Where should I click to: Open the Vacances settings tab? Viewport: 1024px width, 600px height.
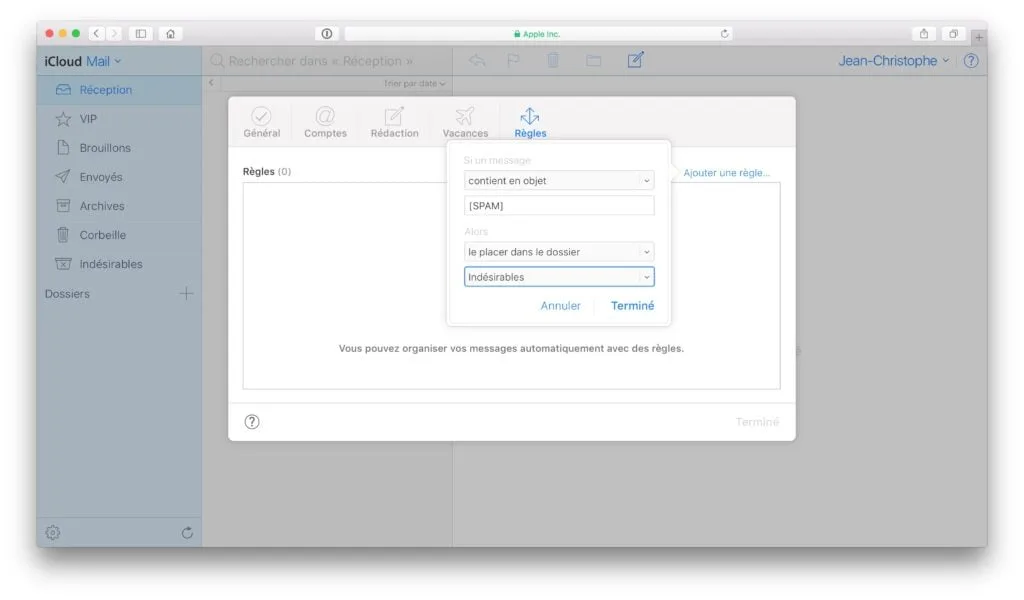pyautogui.click(x=464, y=120)
